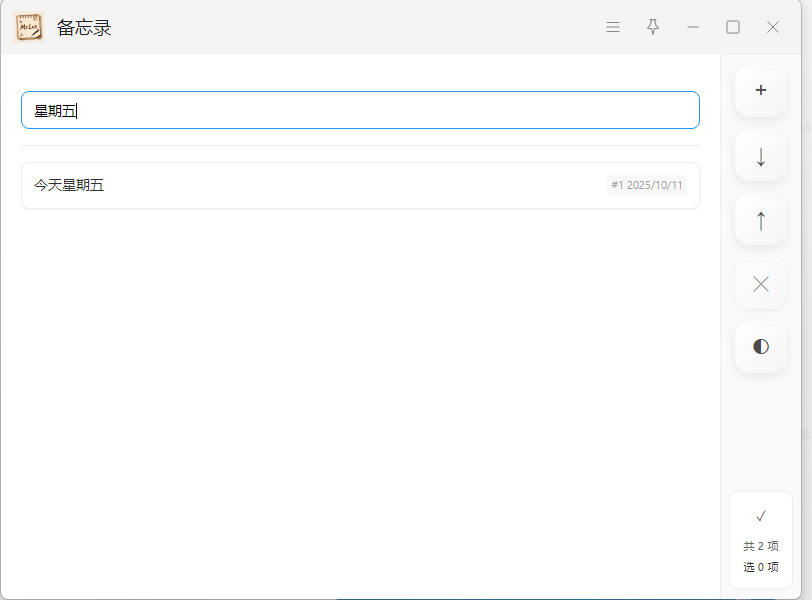
Task: Click the empty title bar space right of 备忘录
Action: [x=350, y=27]
